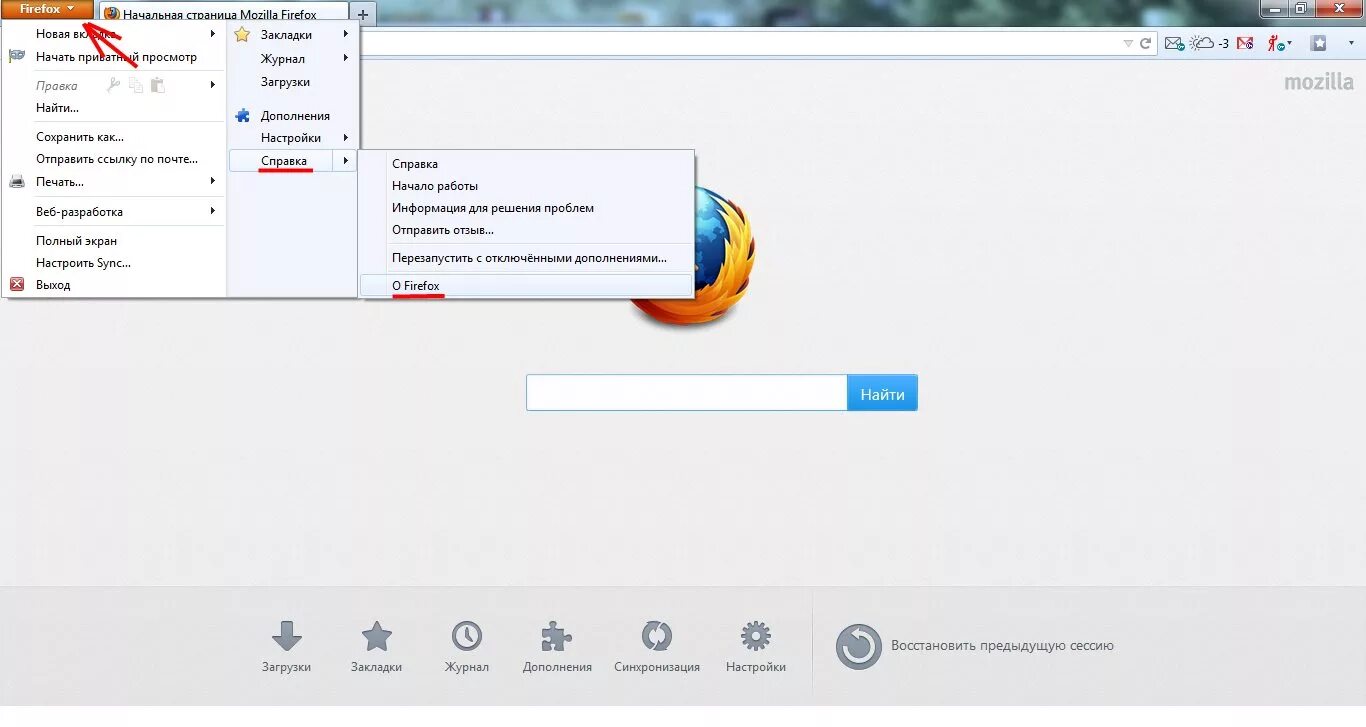
Task: Click the paste clipboard icon in Правка row
Action: 157,86
